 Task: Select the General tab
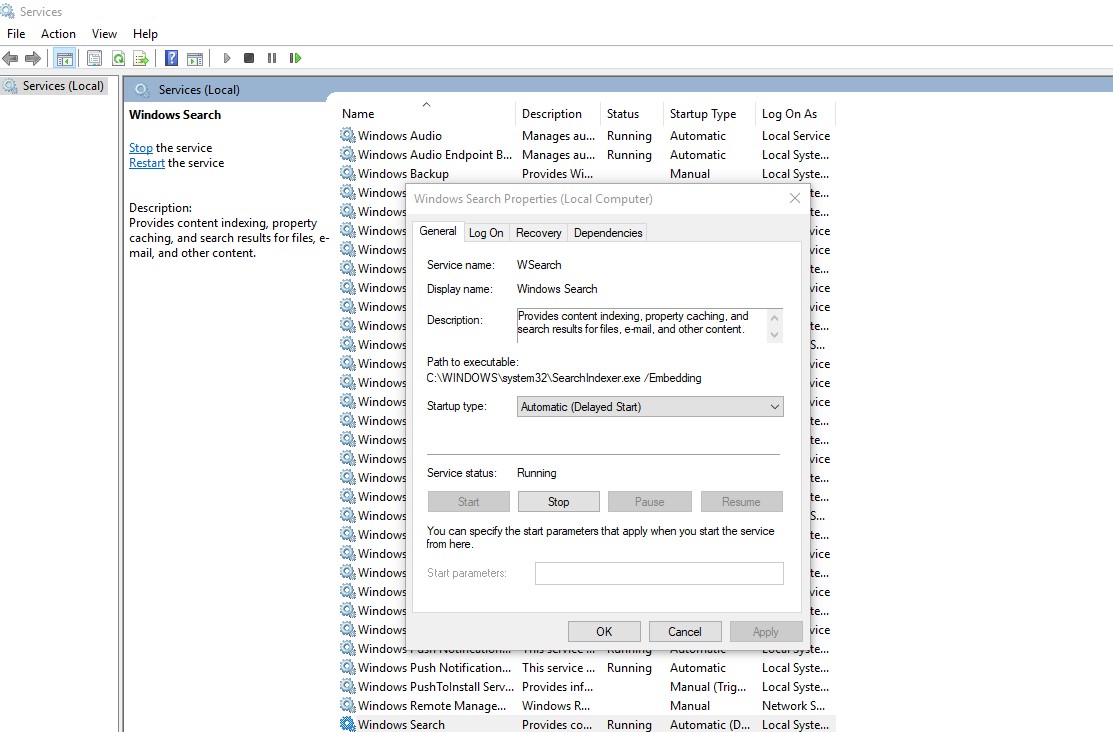pyautogui.click(x=437, y=231)
